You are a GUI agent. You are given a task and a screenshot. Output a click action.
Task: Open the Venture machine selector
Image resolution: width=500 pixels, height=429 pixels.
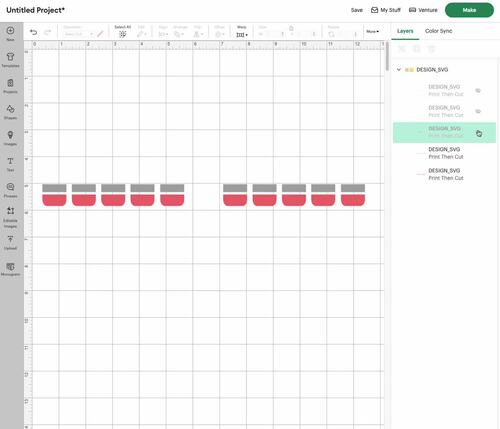[423, 10]
